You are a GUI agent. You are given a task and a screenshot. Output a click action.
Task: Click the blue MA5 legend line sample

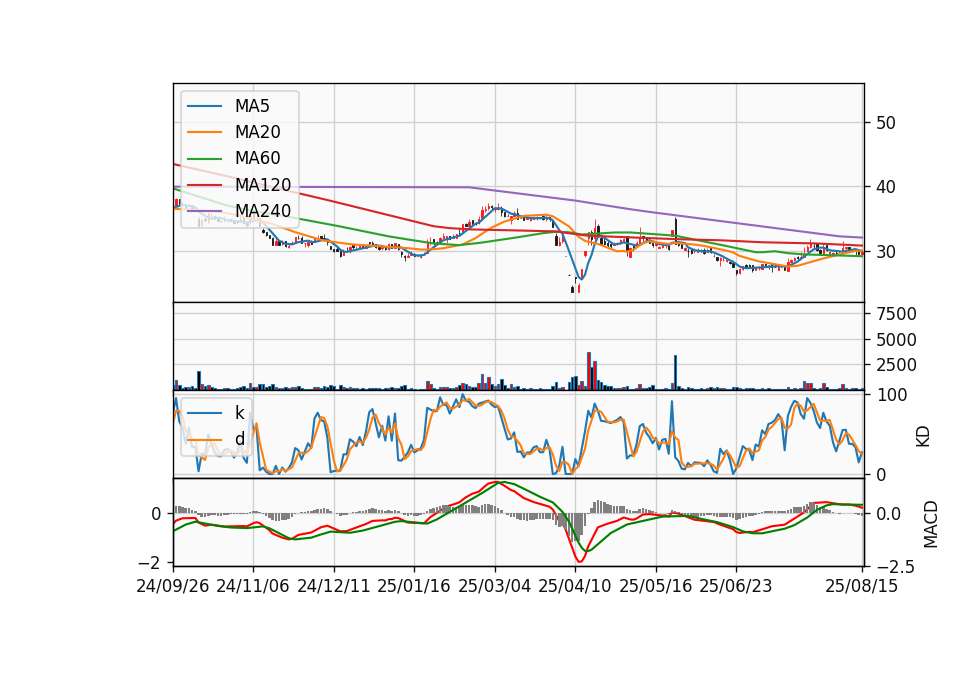point(204,106)
